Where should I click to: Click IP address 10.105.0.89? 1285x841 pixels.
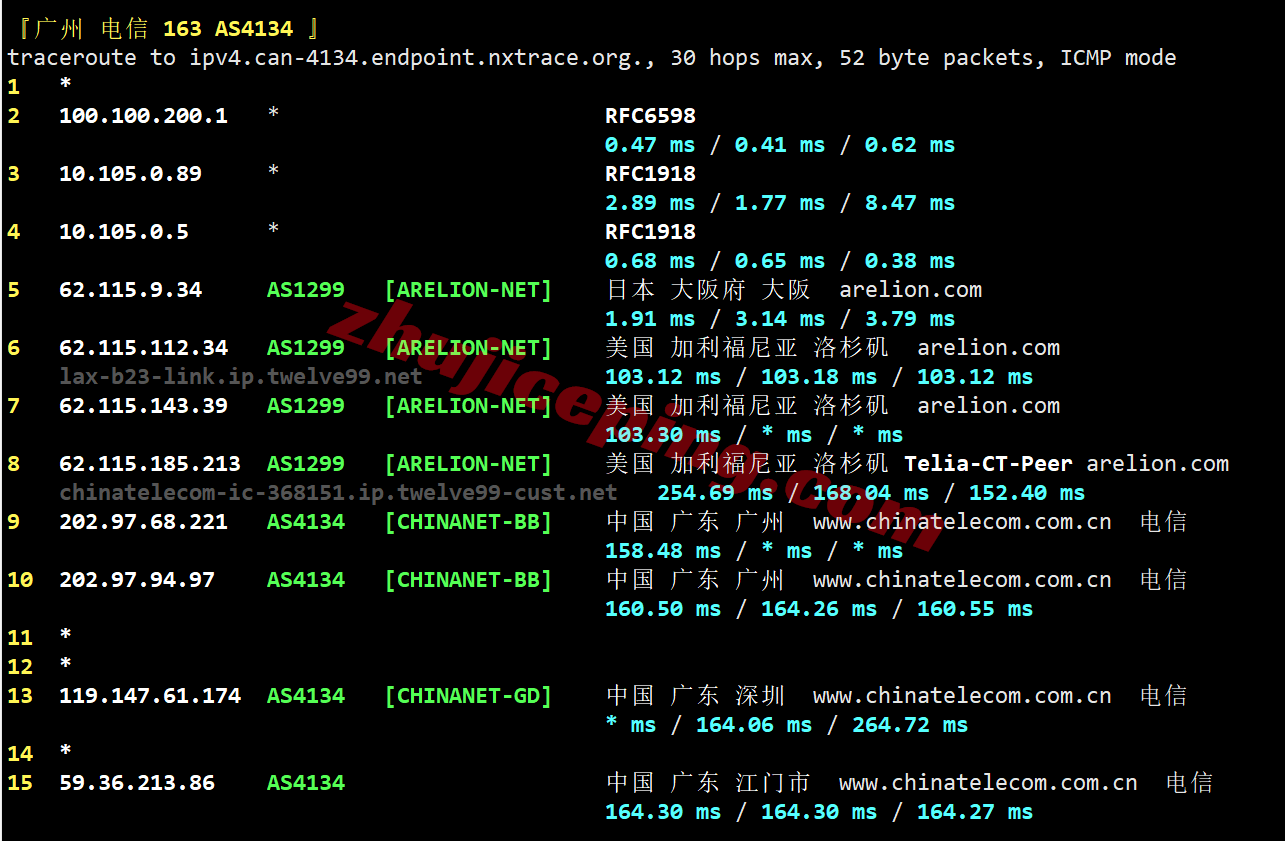[130, 174]
